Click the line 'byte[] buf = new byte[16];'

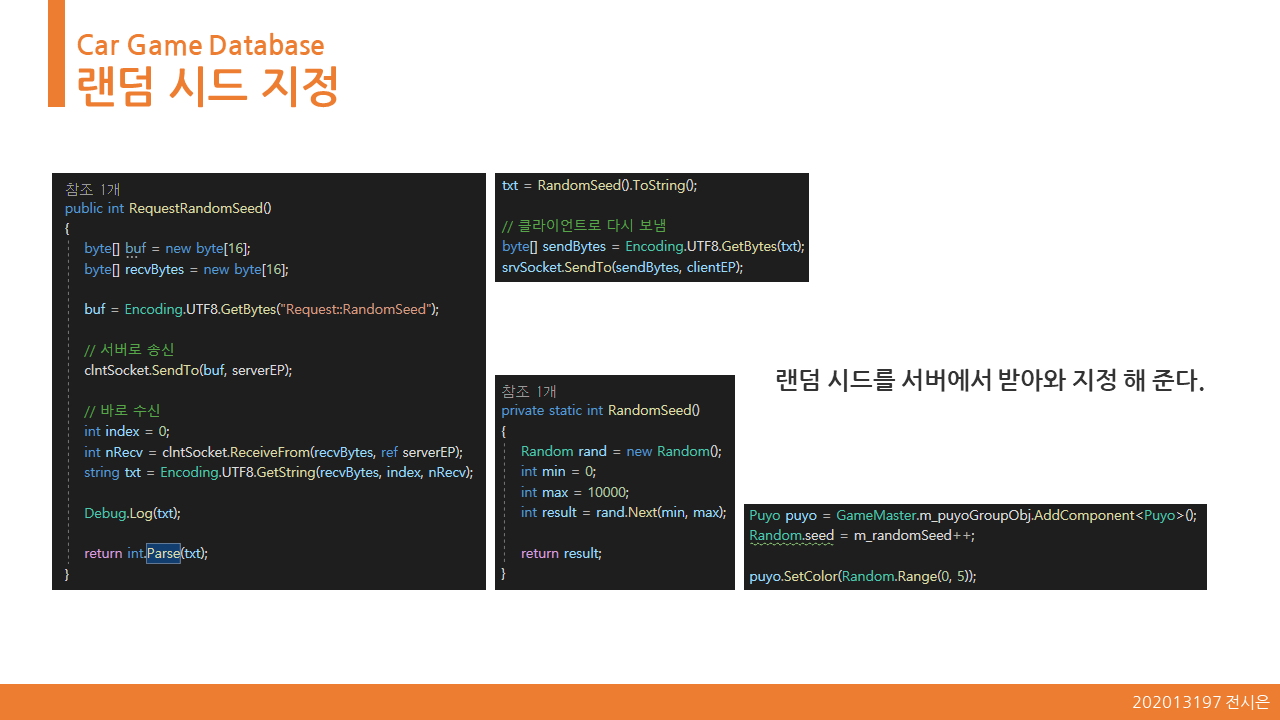point(167,249)
